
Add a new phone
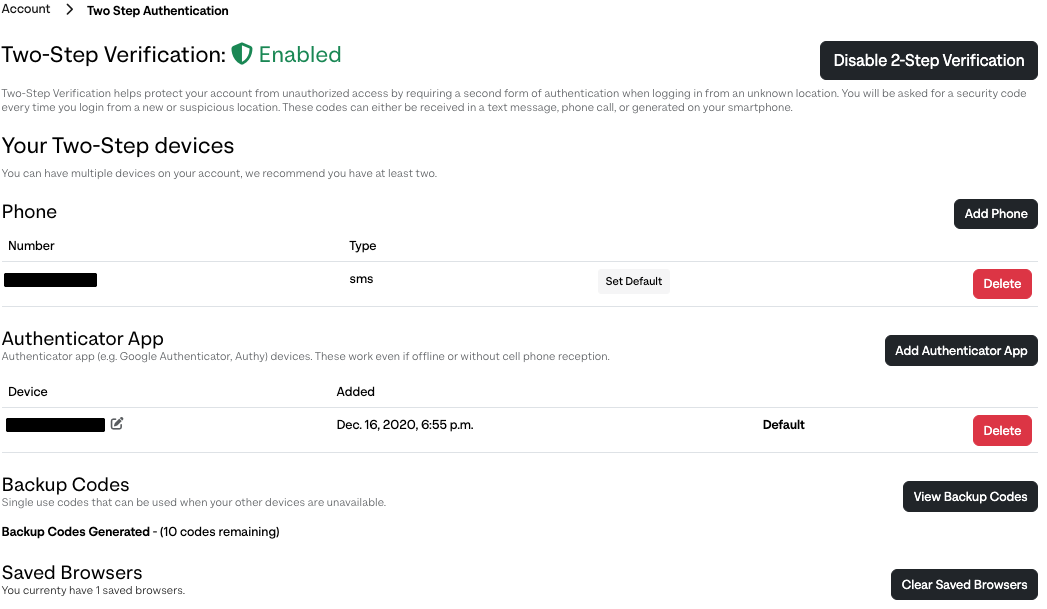[996, 214]
